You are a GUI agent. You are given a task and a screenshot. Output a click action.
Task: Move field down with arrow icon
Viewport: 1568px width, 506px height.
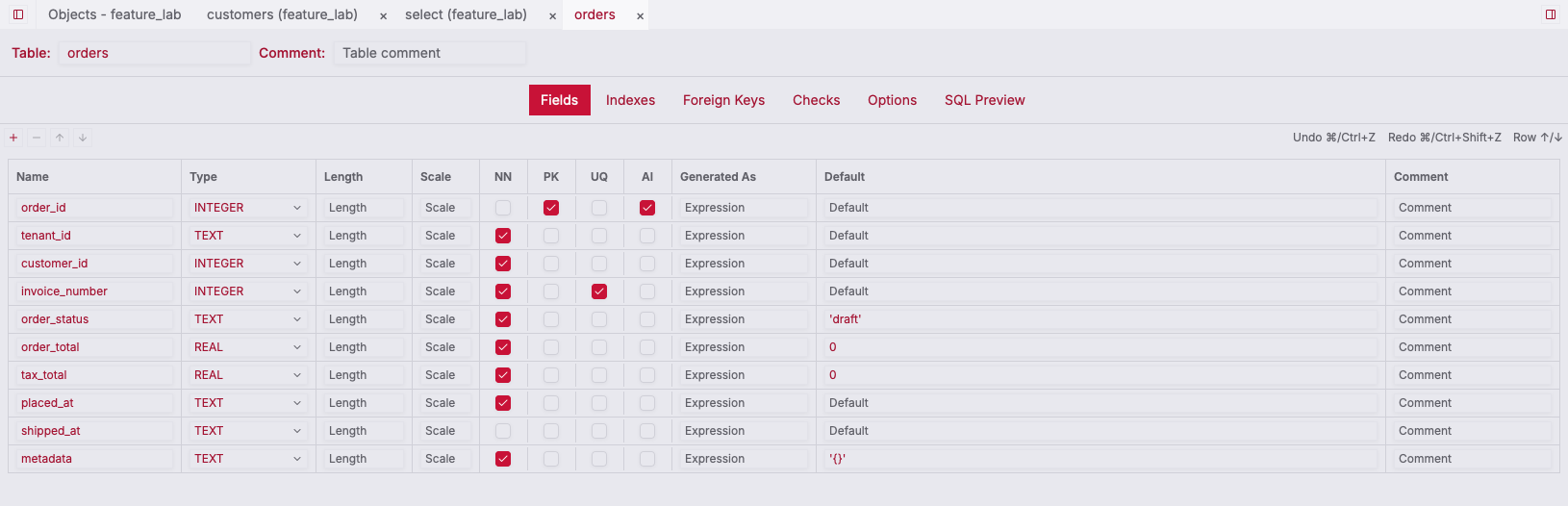[83, 138]
